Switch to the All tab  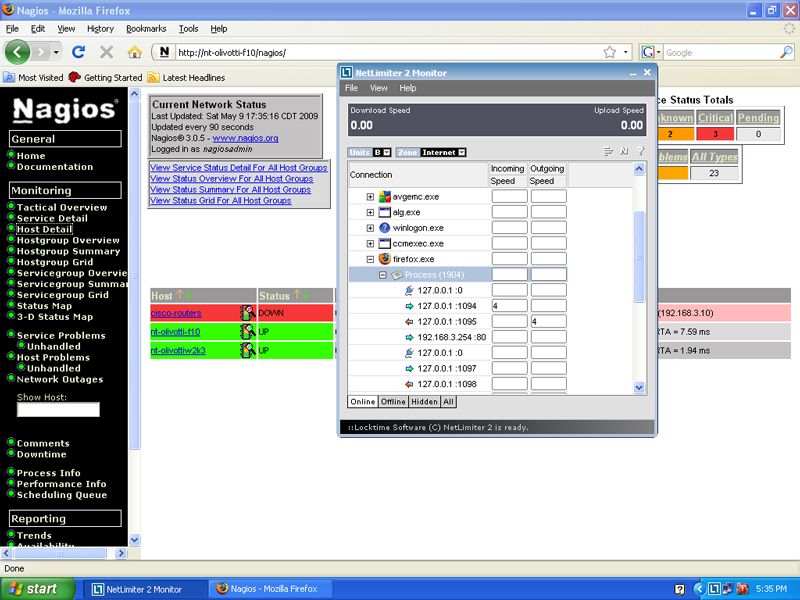tap(448, 402)
